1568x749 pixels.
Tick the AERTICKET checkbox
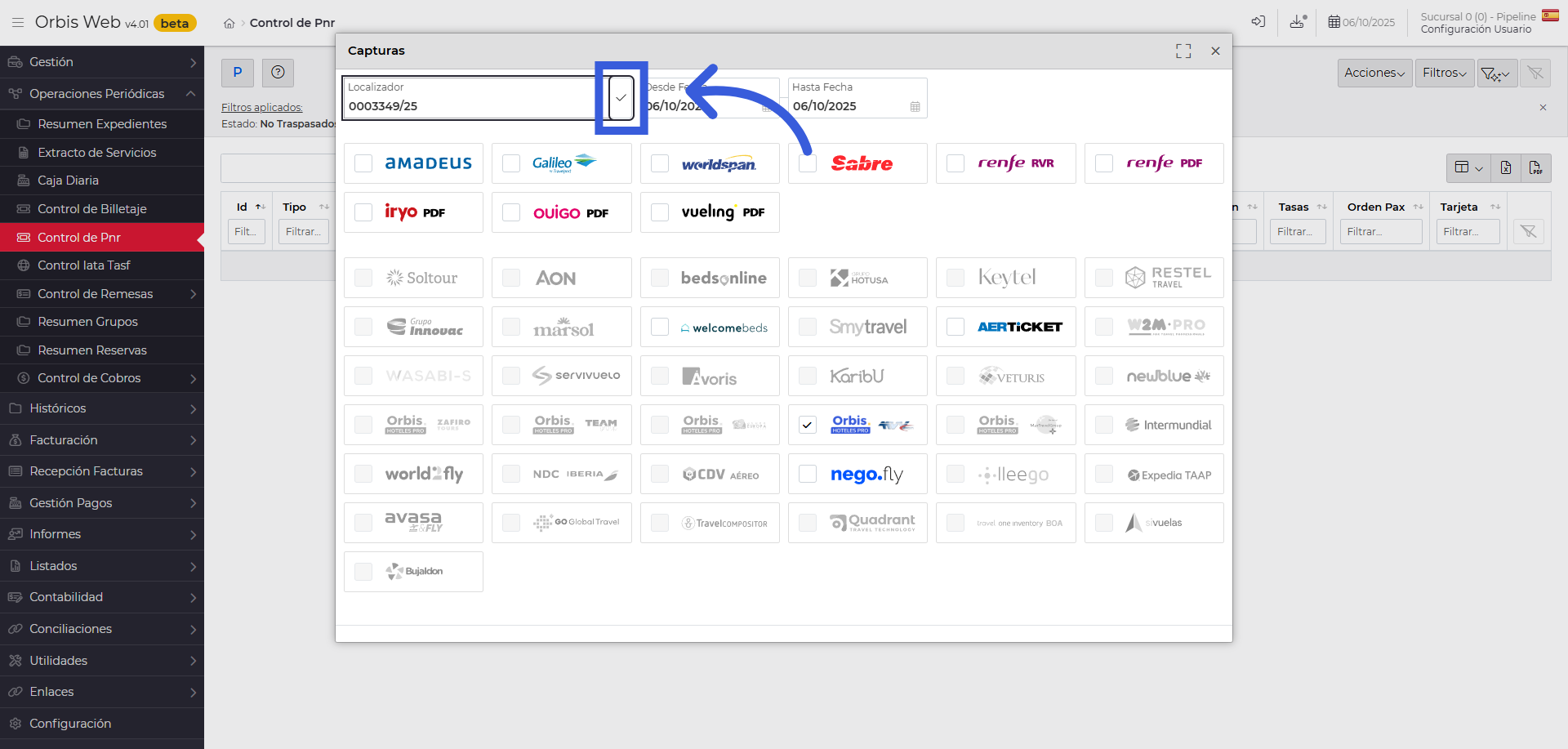(955, 327)
